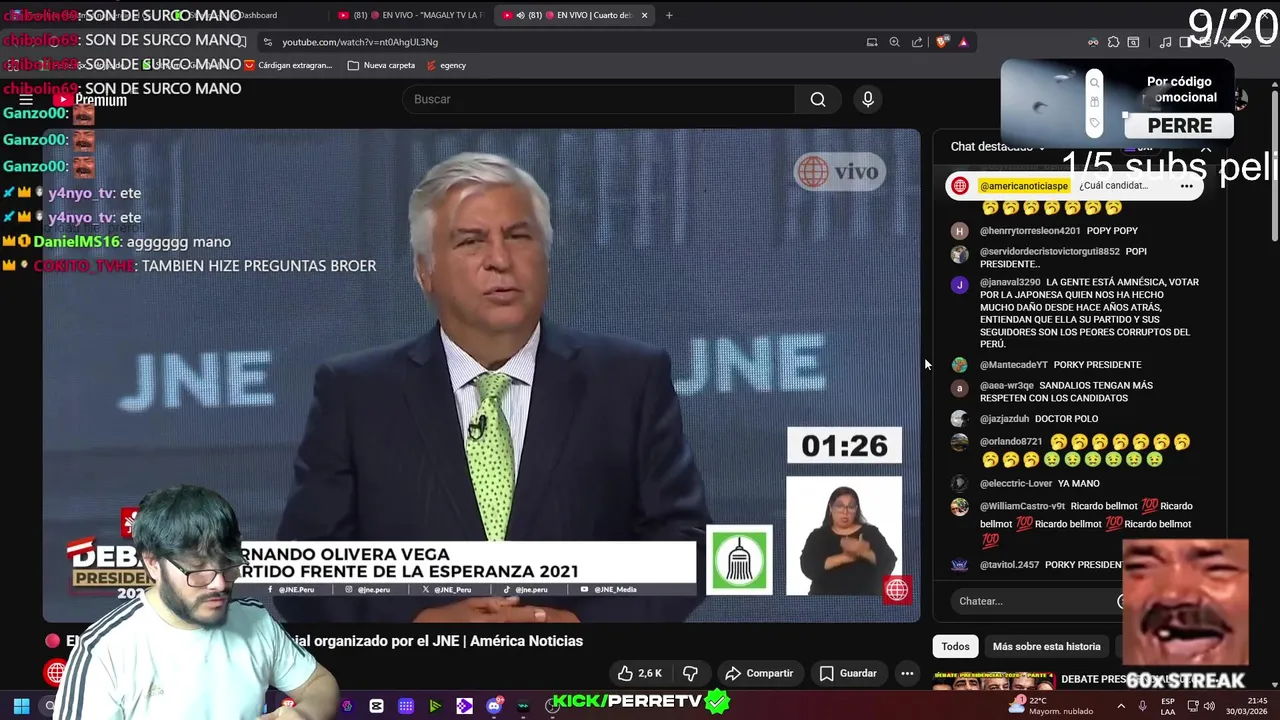Expand the Chat destacado dropdown
Screen dimensions: 1280x720
998,146
